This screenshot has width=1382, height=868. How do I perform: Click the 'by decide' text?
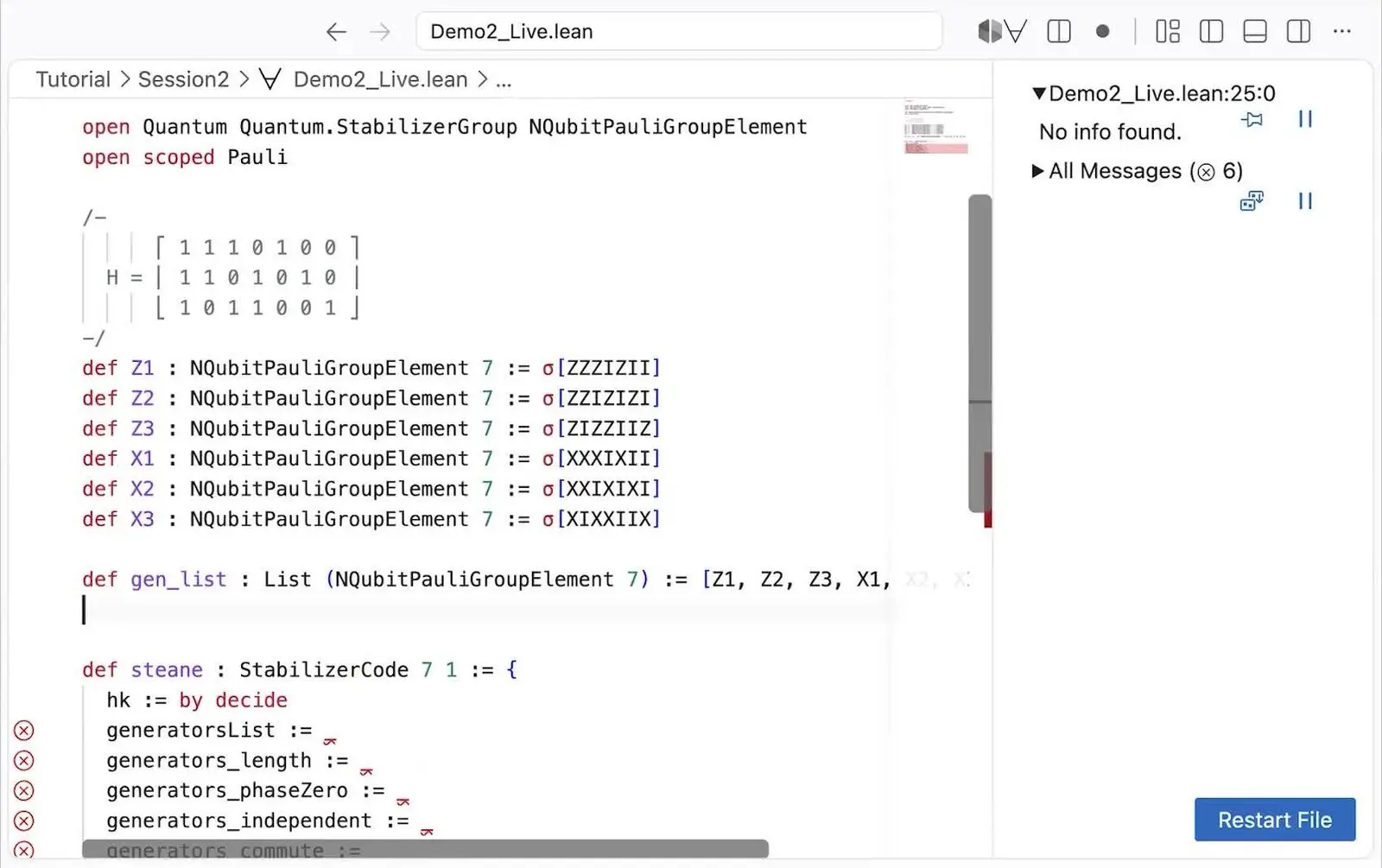point(233,700)
